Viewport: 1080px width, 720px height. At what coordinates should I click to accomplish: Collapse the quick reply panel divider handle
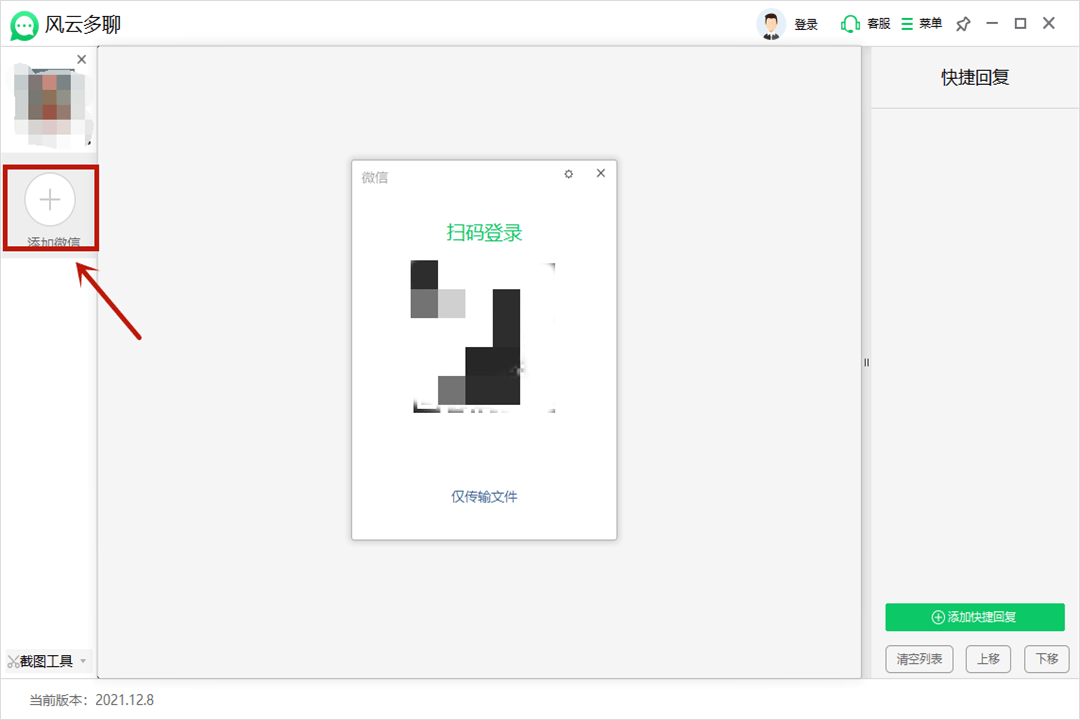tap(866, 362)
